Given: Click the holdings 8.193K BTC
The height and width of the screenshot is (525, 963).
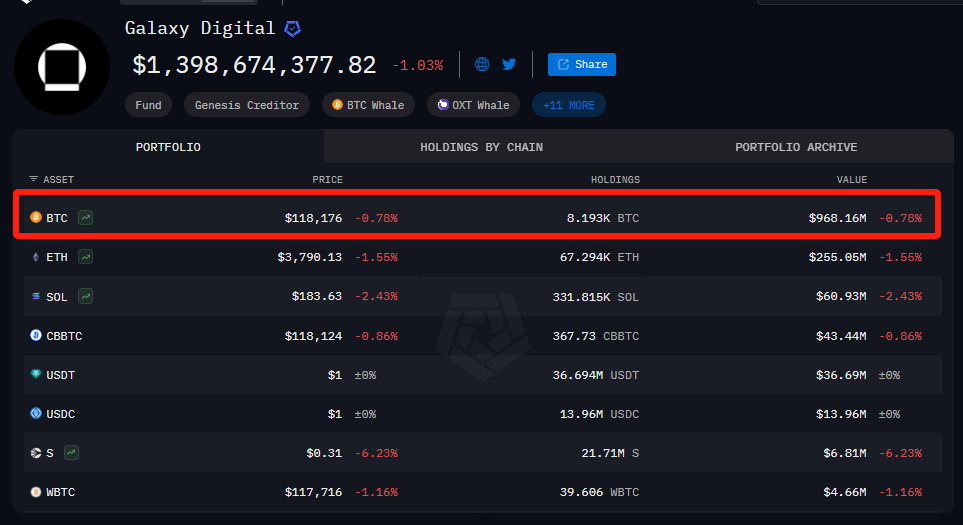Looking at the screenshot, I should point(603,218).
